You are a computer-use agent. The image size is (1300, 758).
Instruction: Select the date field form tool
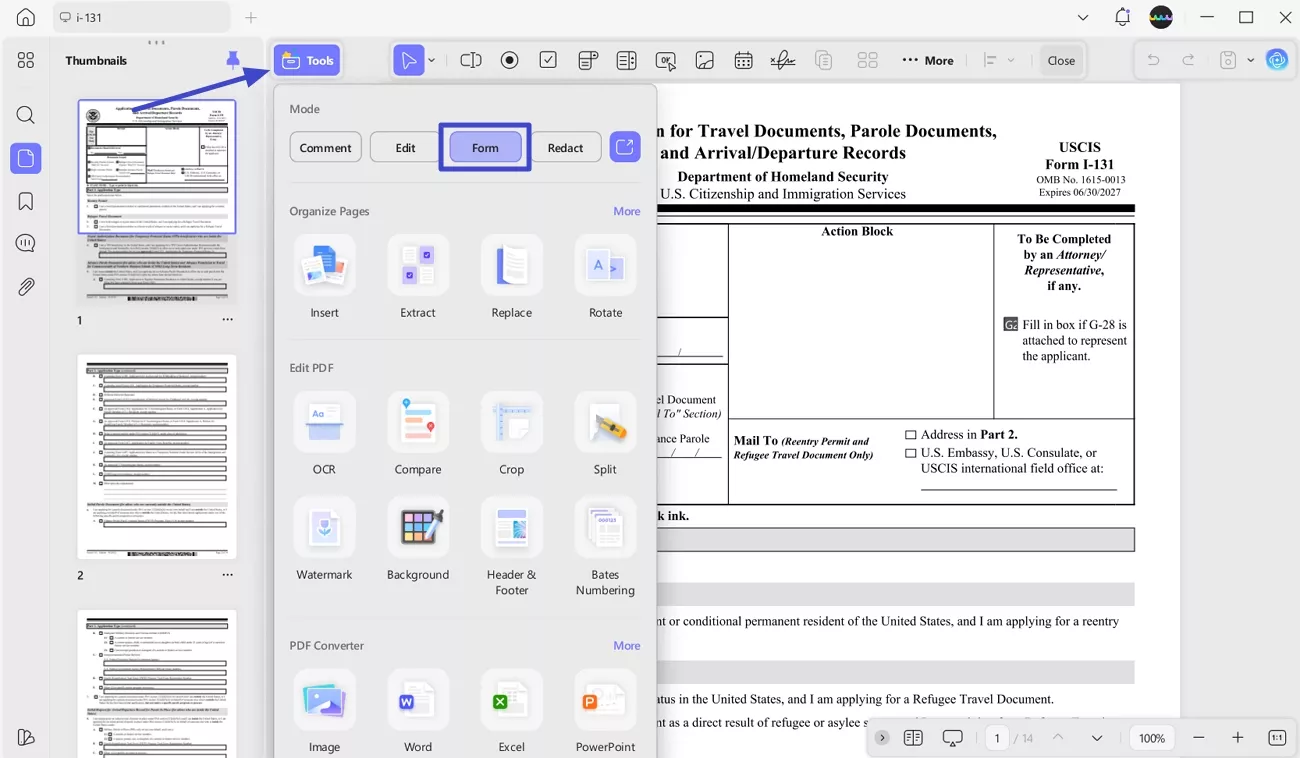(743, 59)
